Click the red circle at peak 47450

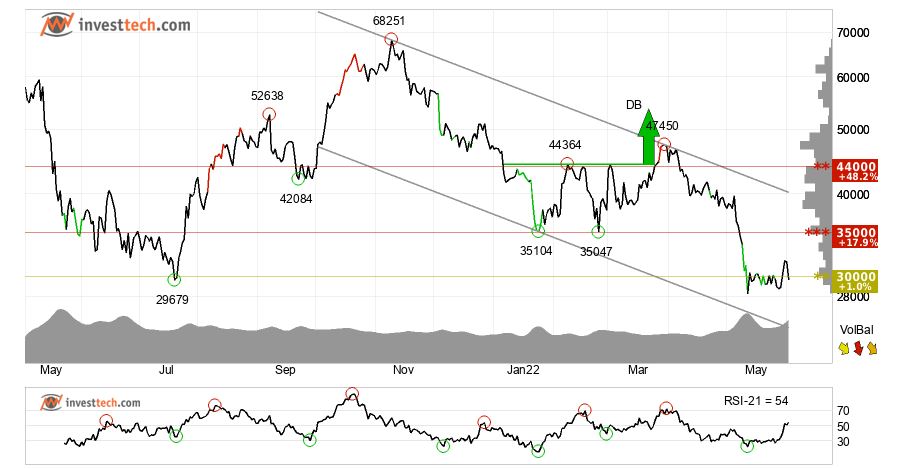(x=662, y=145)
